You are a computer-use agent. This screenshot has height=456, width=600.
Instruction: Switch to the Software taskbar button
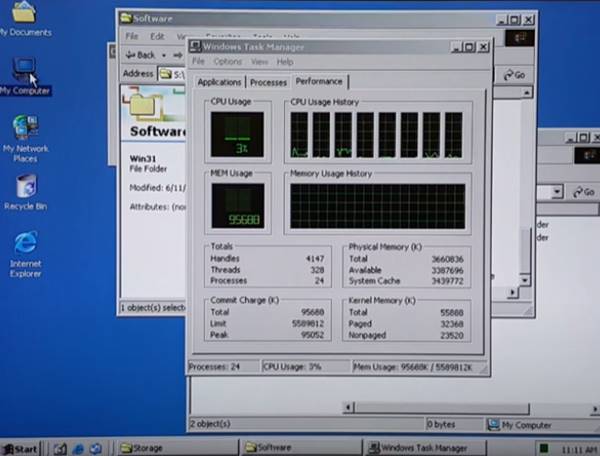click(x=301, y=448)
